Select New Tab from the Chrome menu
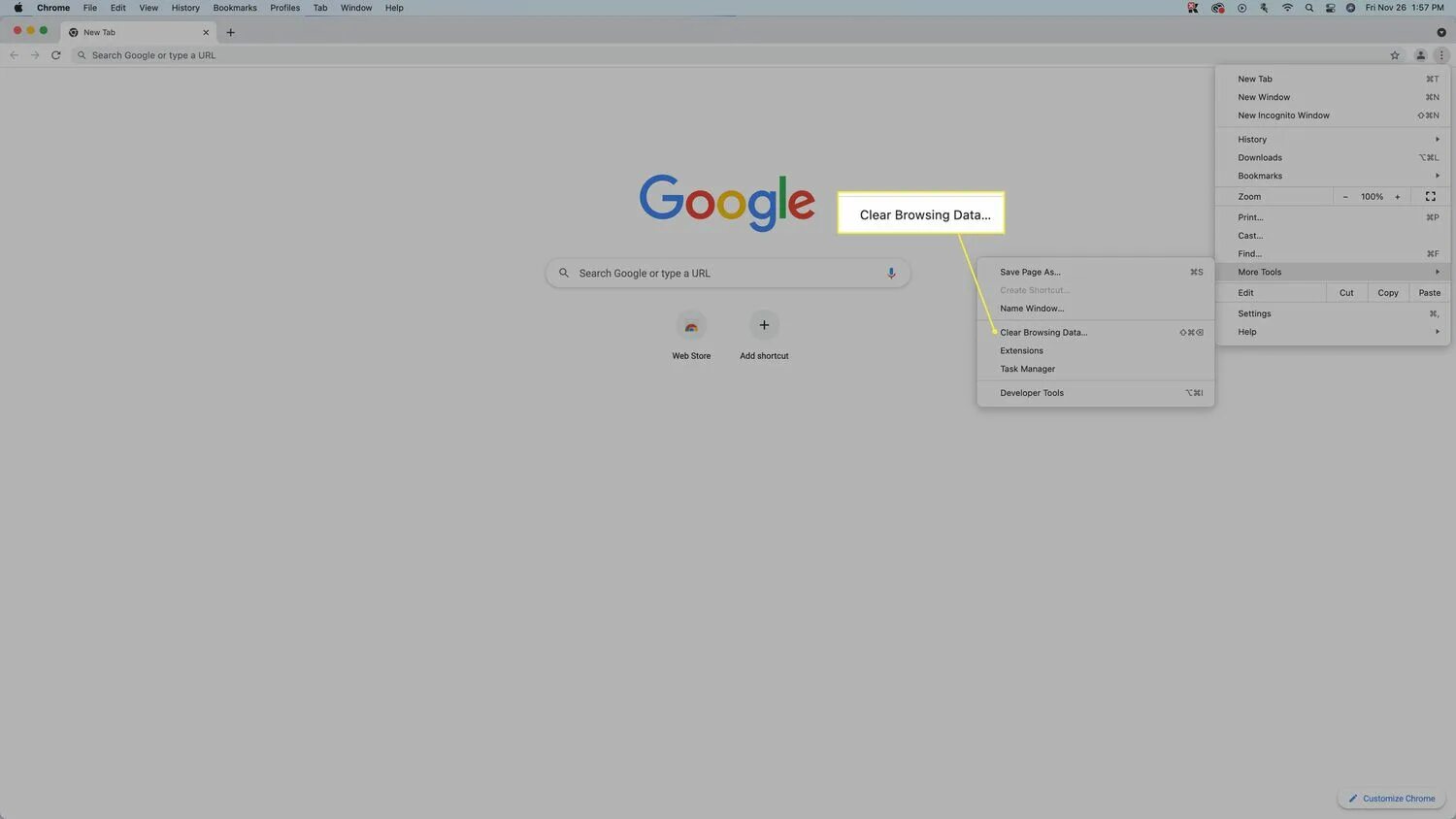The width and height of the screenshot is (1456, 819). 1333,79
